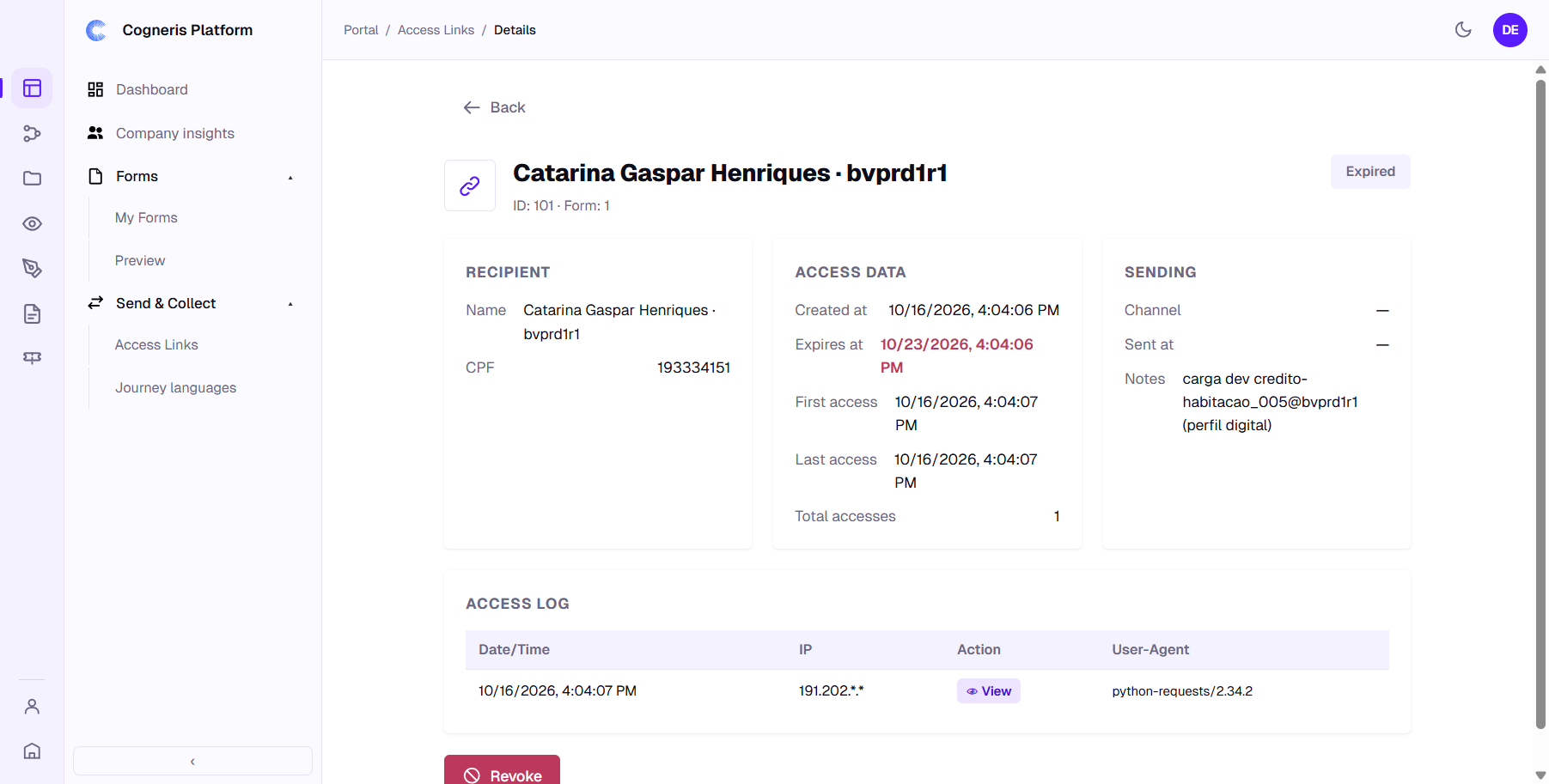Click the Date/Time column header

tap(514, 650)
